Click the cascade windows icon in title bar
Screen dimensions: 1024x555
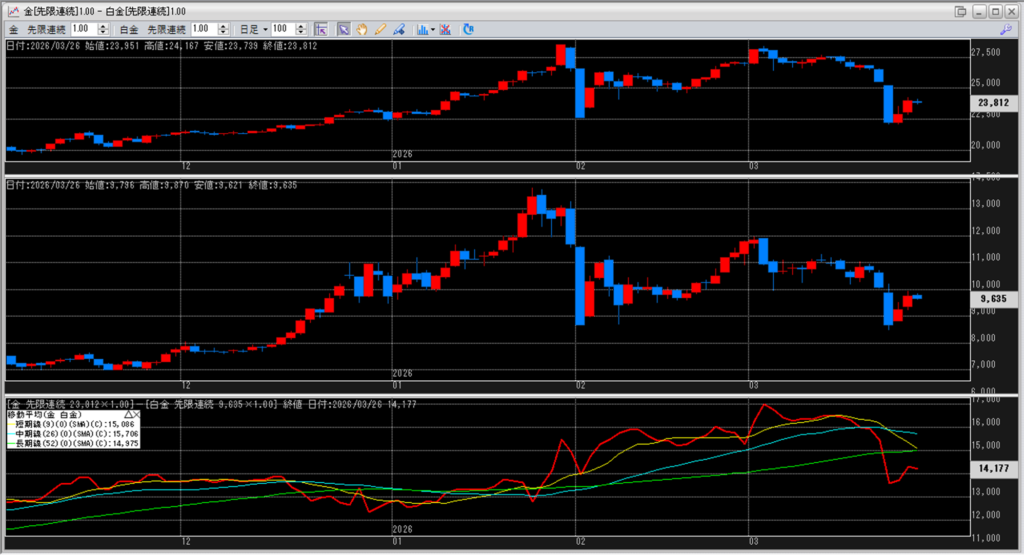(x=960, y=11)
